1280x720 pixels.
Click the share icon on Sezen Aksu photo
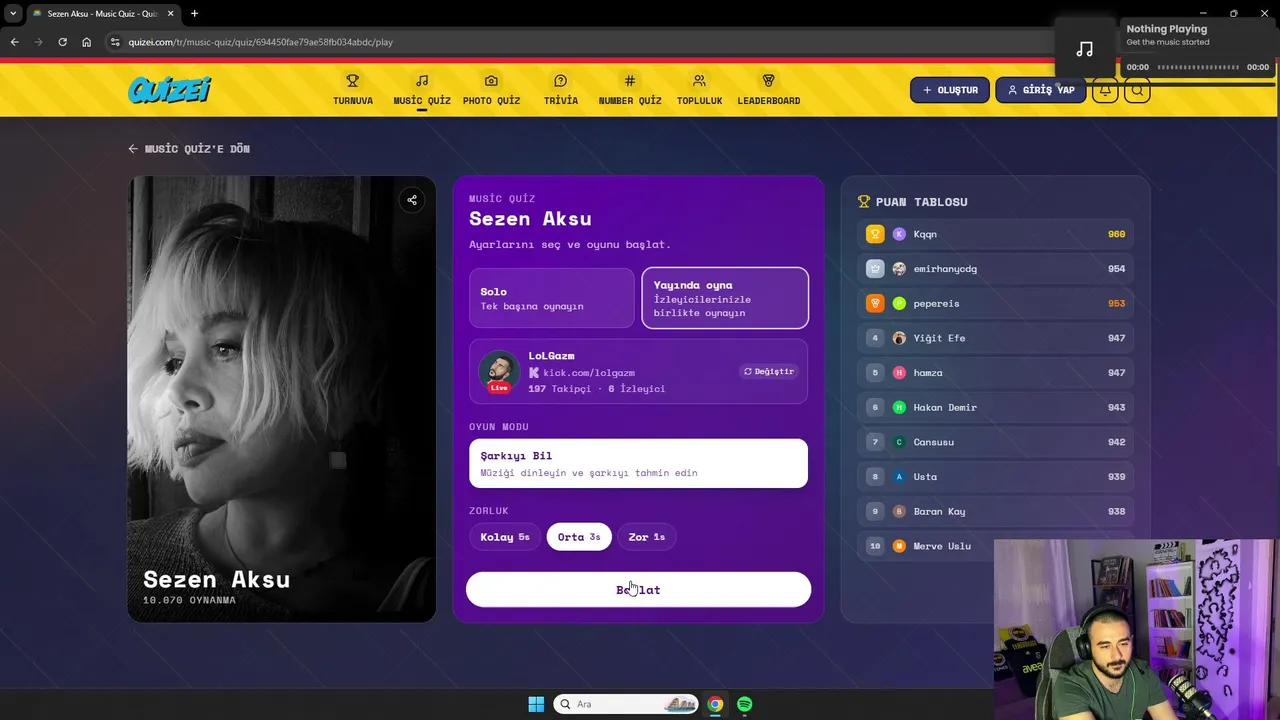[412, 200]
